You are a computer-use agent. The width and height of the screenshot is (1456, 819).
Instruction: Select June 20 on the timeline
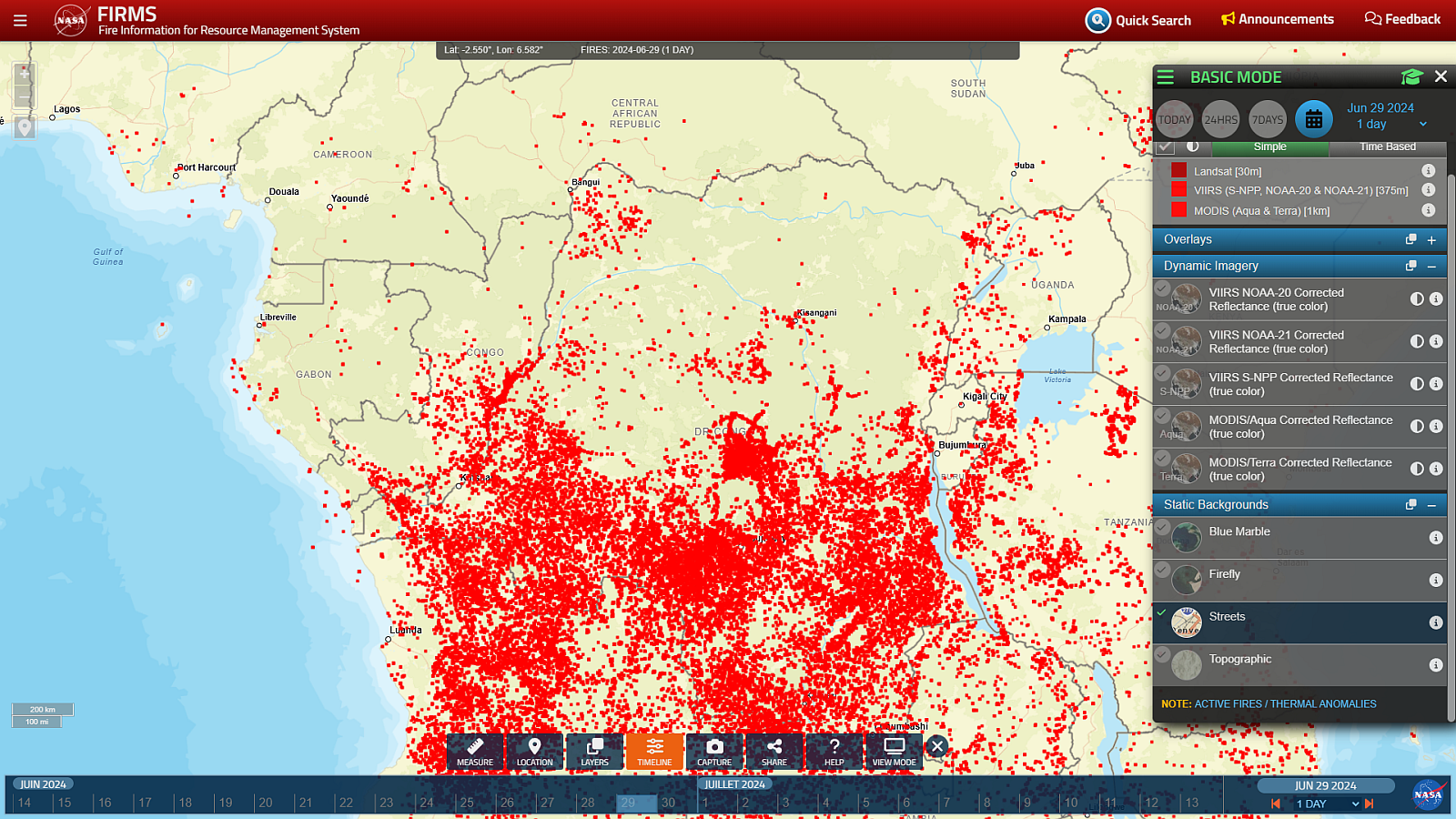tap(266, 803)
